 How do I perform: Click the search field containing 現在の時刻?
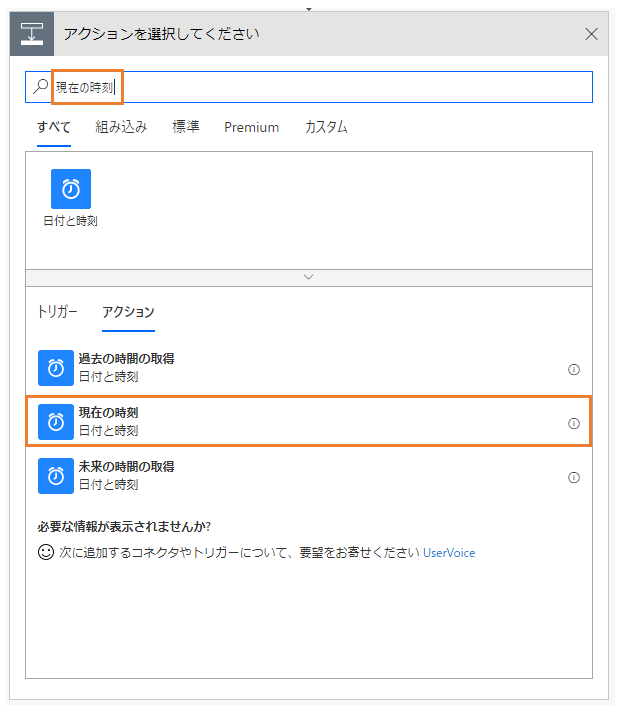coord(309,87)
